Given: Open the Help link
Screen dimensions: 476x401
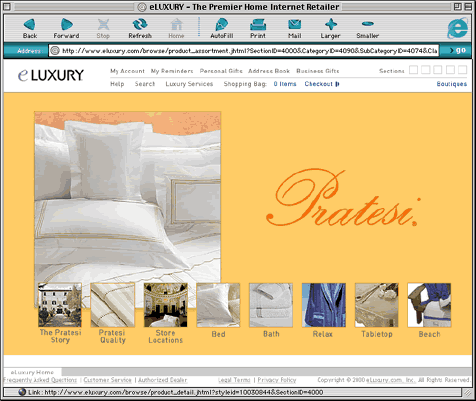Looking at the screenshot, I should 117,84.
